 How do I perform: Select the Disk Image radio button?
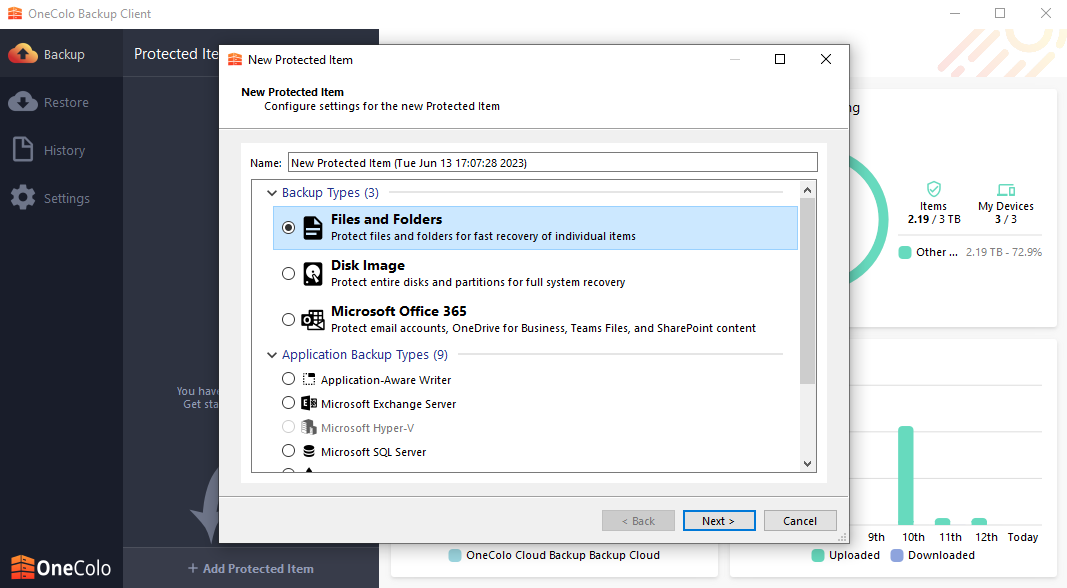289,274
